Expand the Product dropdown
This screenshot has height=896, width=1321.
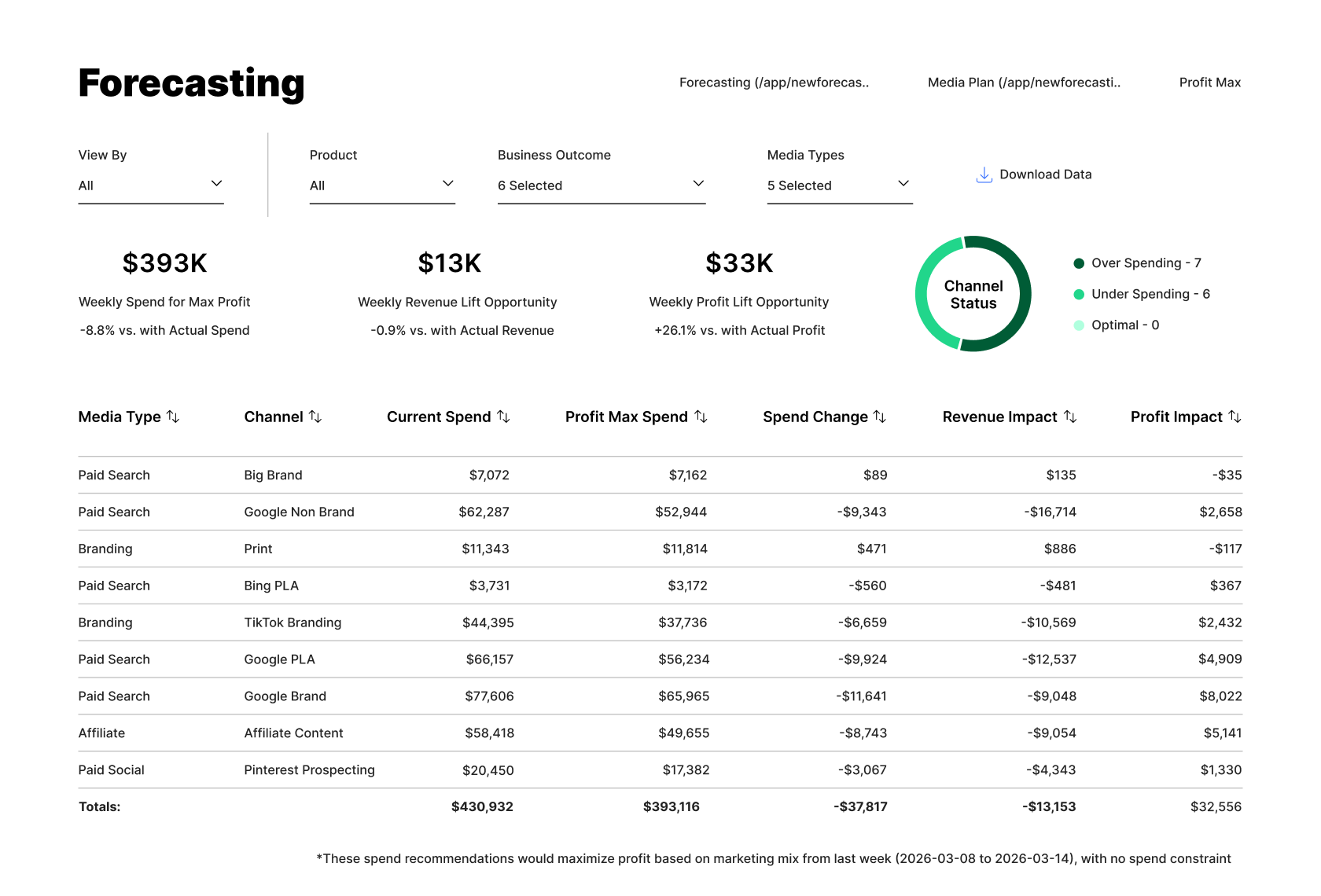pyautogui.click(x=382, y=185)
